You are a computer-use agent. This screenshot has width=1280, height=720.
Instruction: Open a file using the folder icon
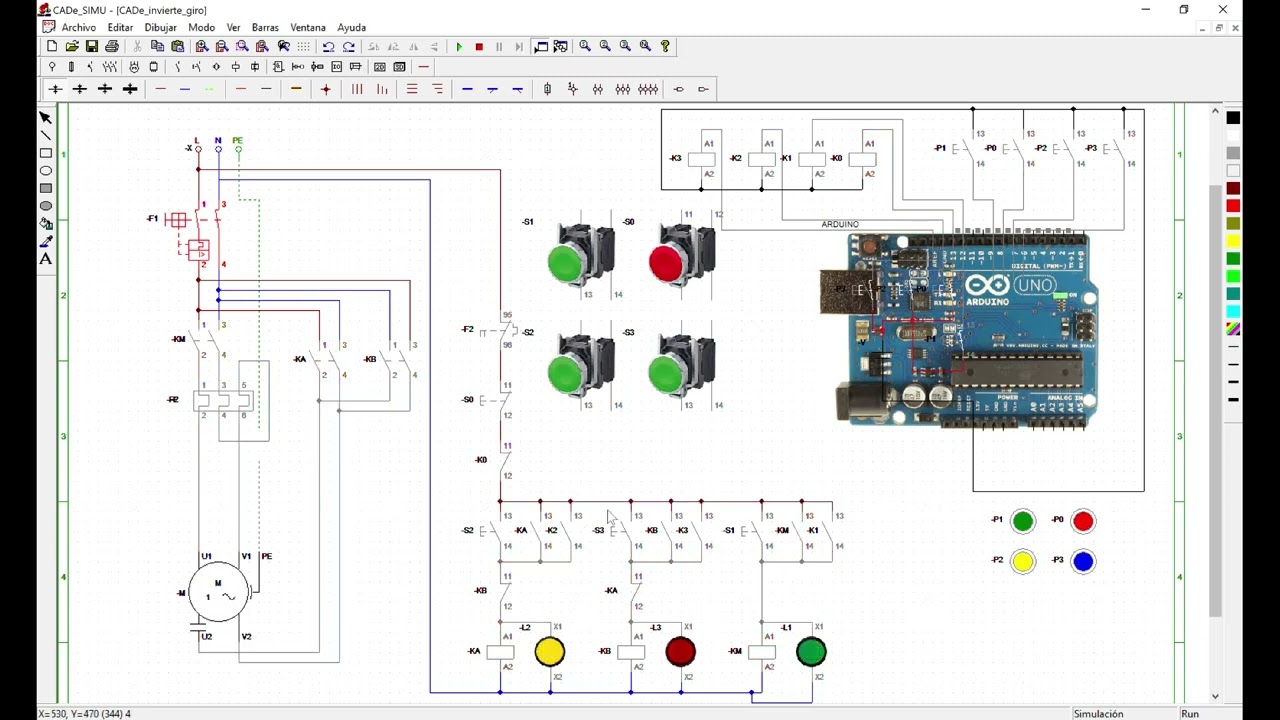pos(72,46)
